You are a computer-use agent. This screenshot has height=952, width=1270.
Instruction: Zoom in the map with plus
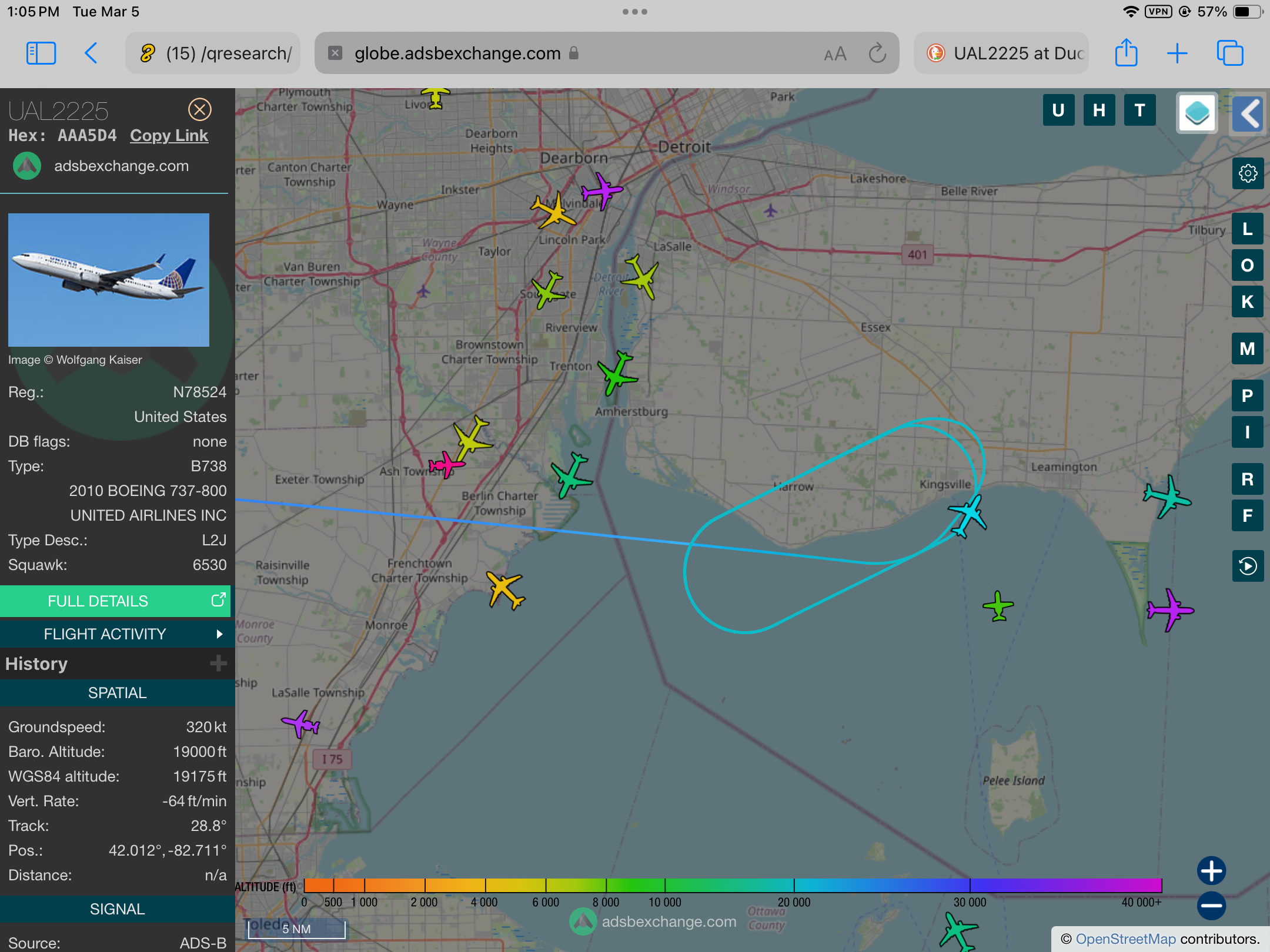point(1212,871)
